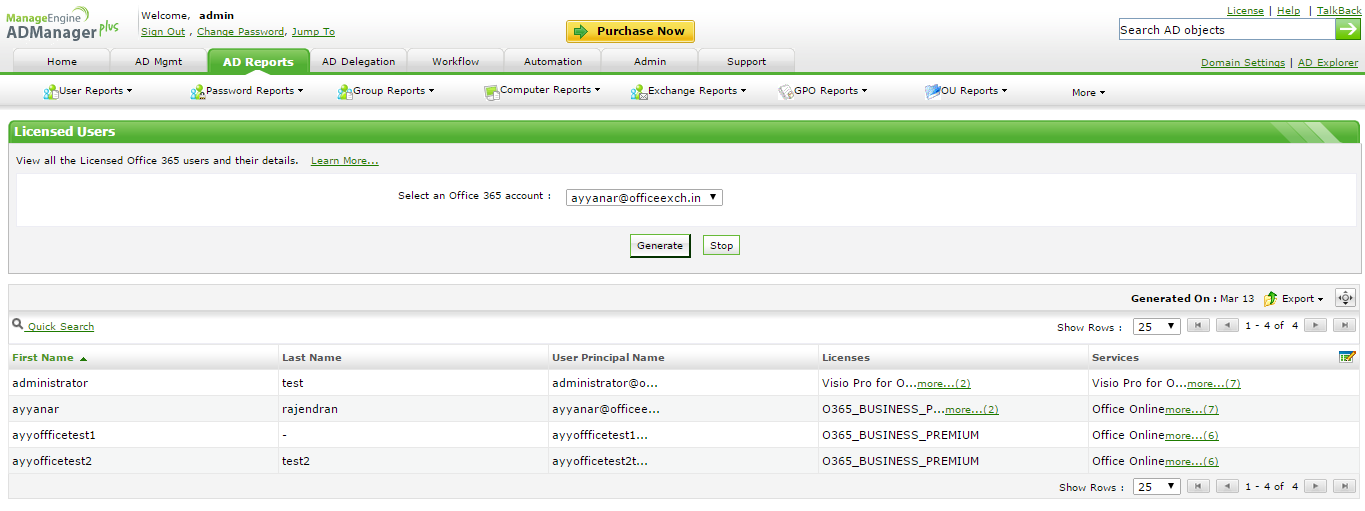The height and width of the screenshot is (511, 1365).
Task: Click the Exchange Reports icon
Action: 639,92
